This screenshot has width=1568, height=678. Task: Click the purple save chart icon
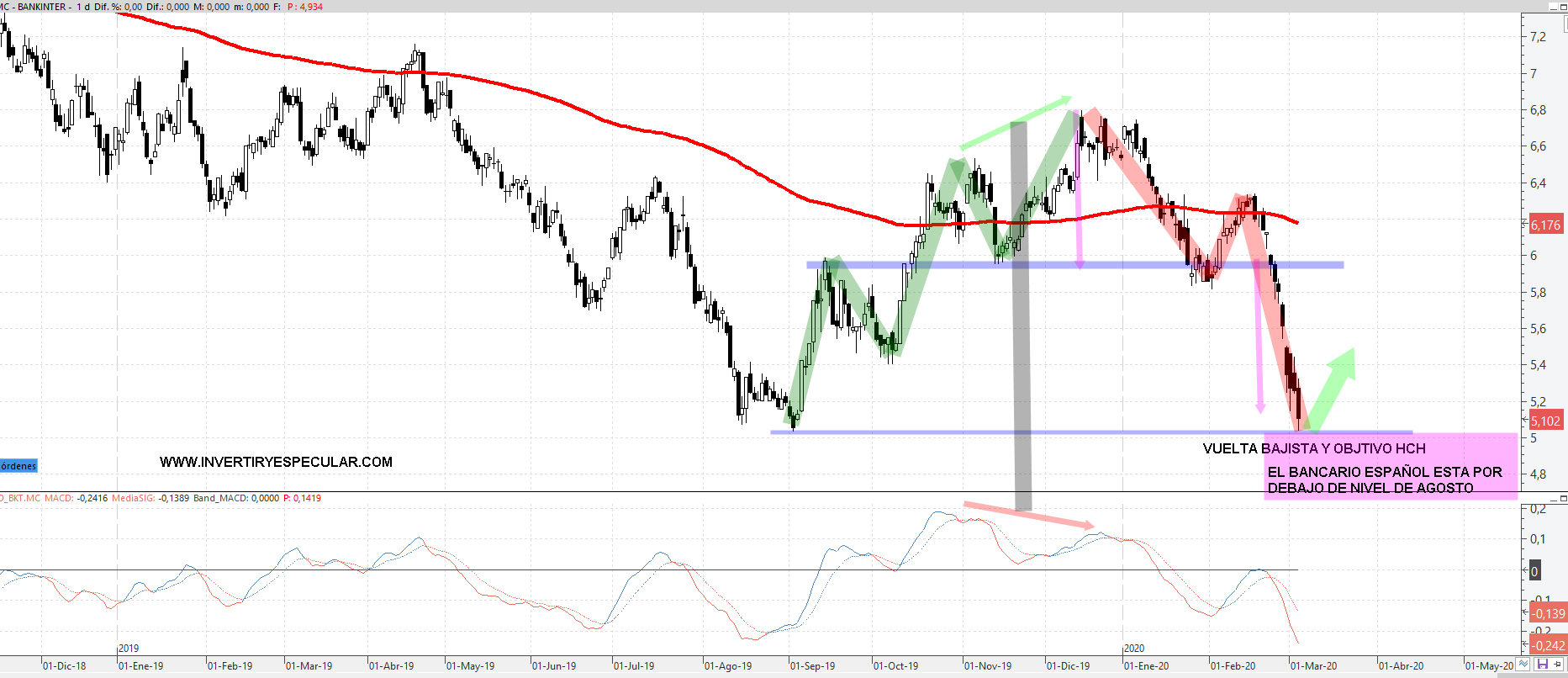coord(1543,665)
